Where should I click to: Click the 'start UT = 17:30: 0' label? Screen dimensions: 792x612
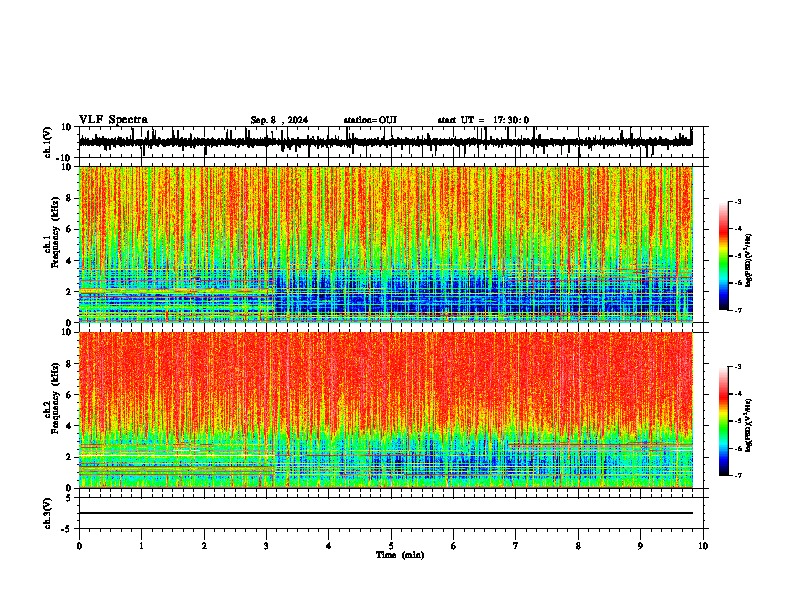(x=483, y=120)
